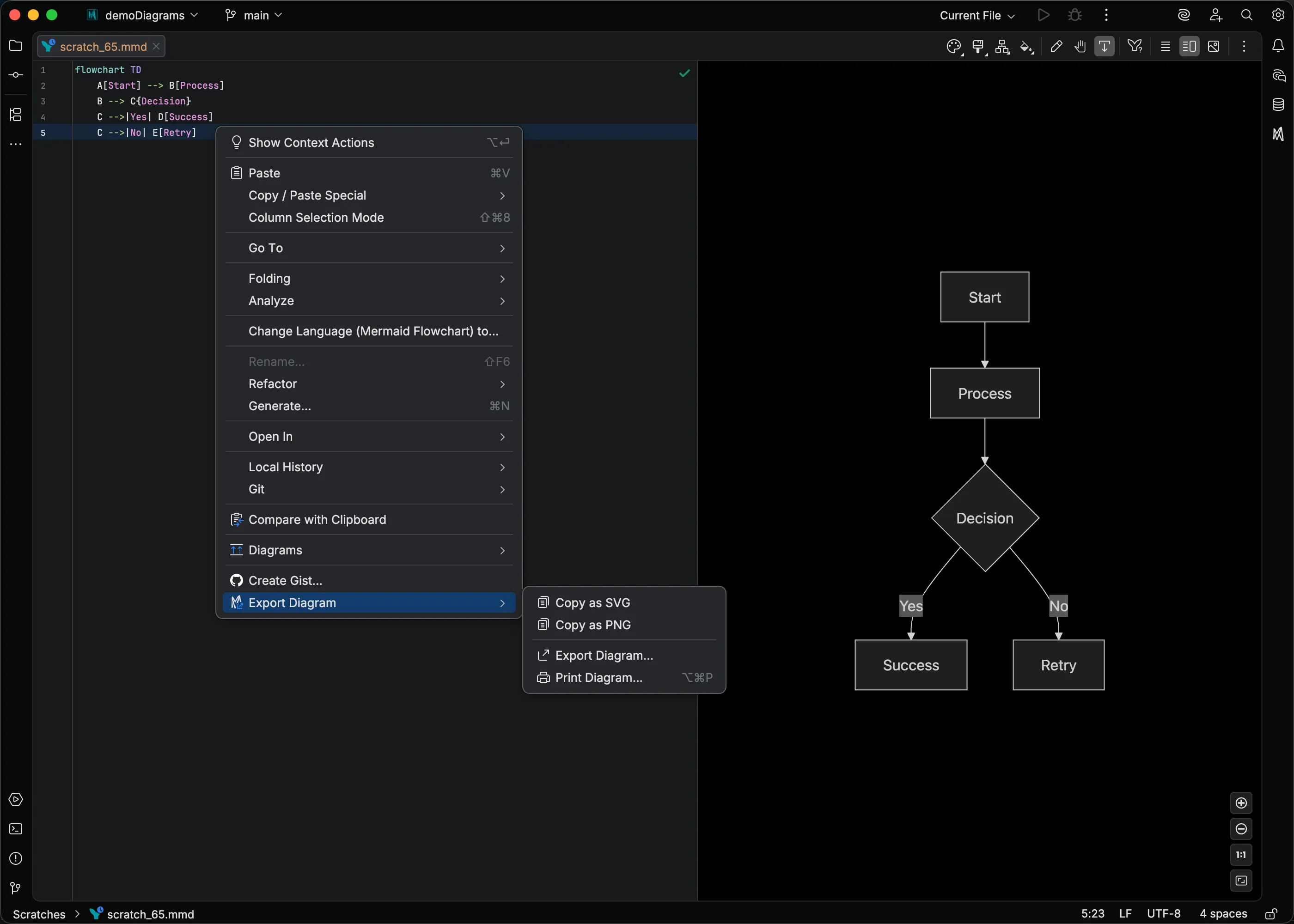The image size is (1294, 924).
Task: Choose Compare with Clipboard
Action: coord(370,520)
